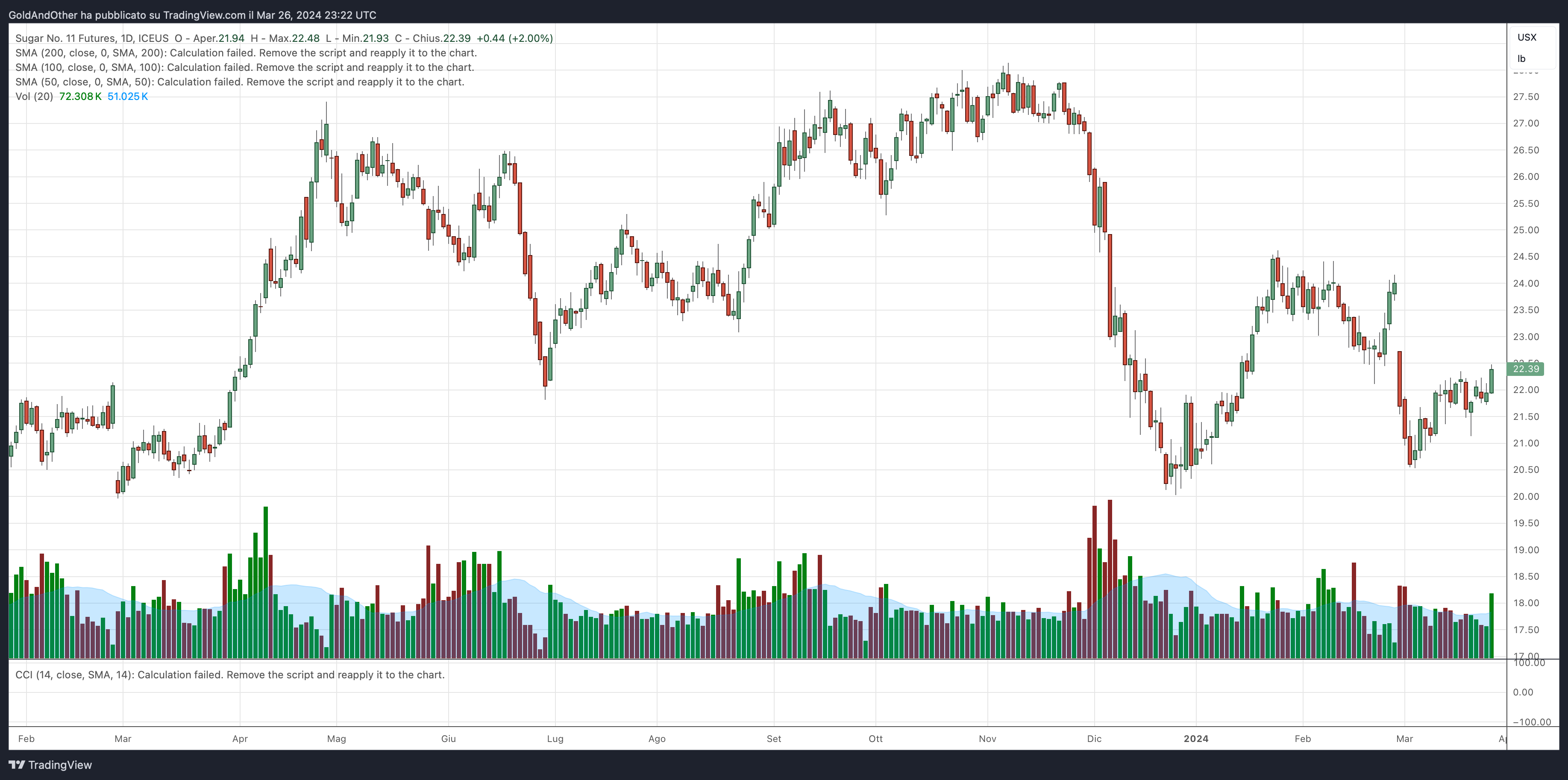Viewport: 1568px width, 780px height.
Task: Select the SMA 50 indicator legend line
Action: (x=240, y=82)
